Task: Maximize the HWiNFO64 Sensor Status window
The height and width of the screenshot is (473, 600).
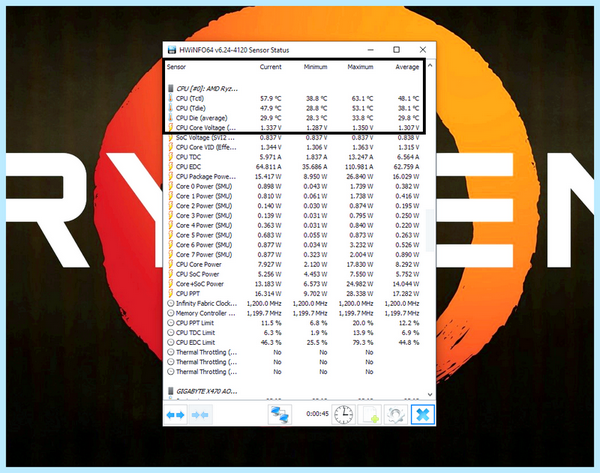Action: coord(396,50)
